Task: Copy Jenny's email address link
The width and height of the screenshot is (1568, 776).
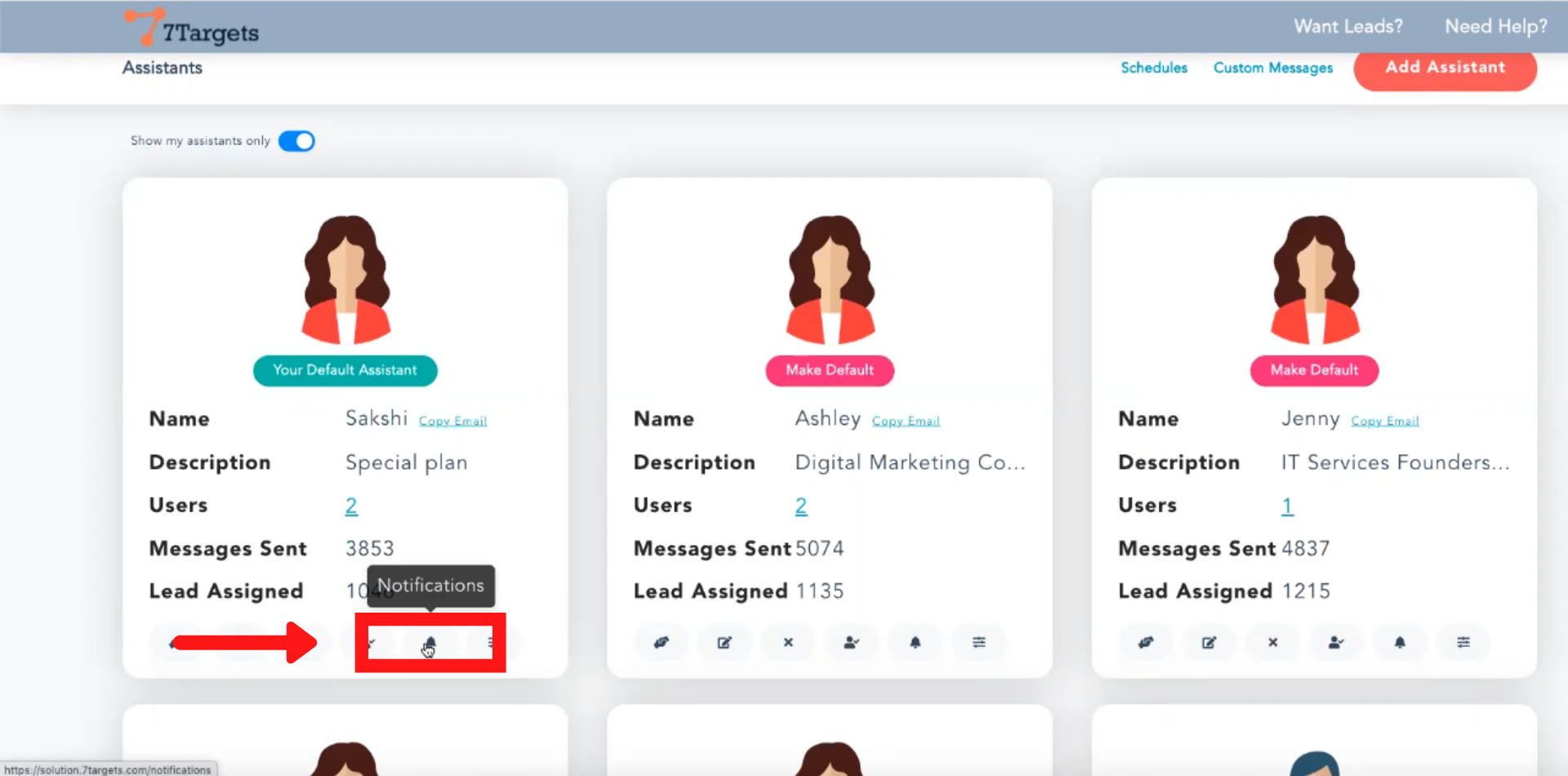Action: (1384, 421)
